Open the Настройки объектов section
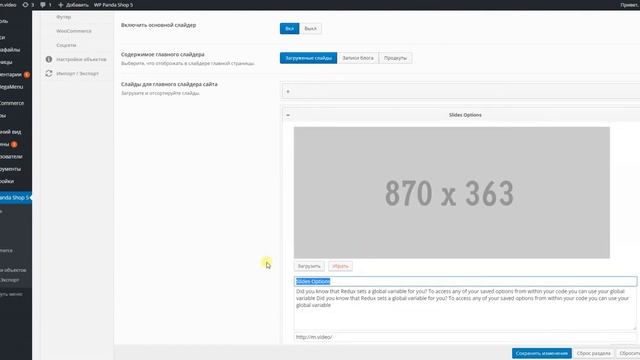Image resolution: width=640 pixels, height=360 pixels. click(x=81, y=59)
